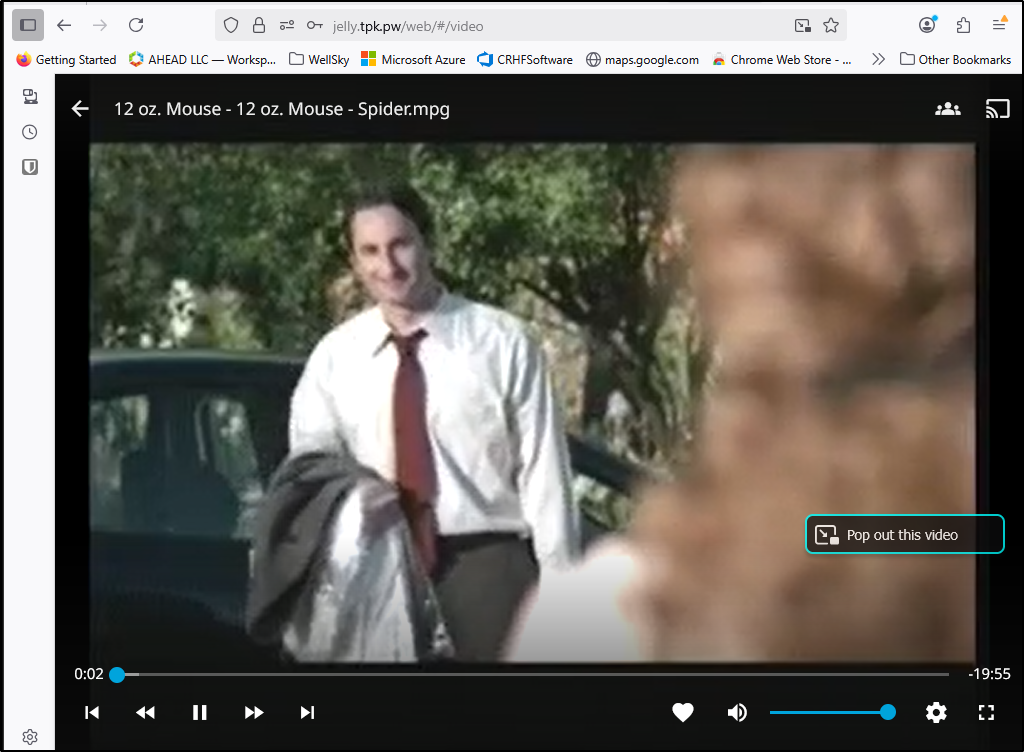Open synced tabs sidebar icon
Viewport: 1024px width, 752px height.
(x=30, y=97)
